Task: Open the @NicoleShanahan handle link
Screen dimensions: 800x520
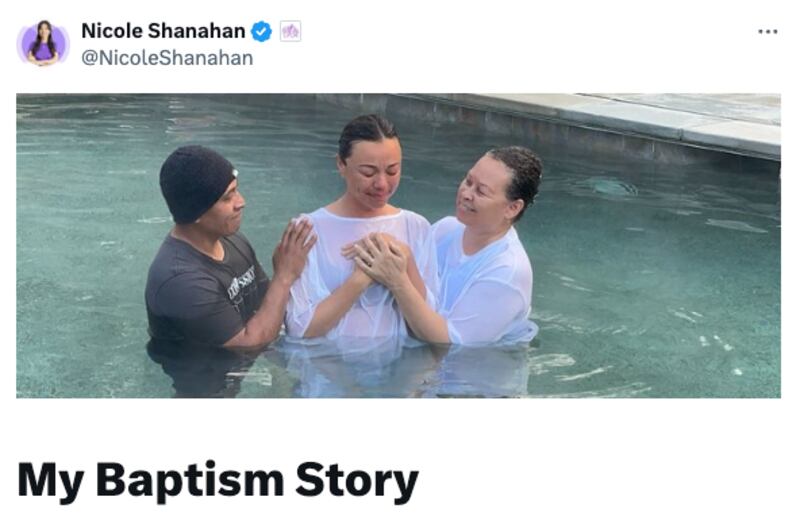Action: click(x=167, y=58)
